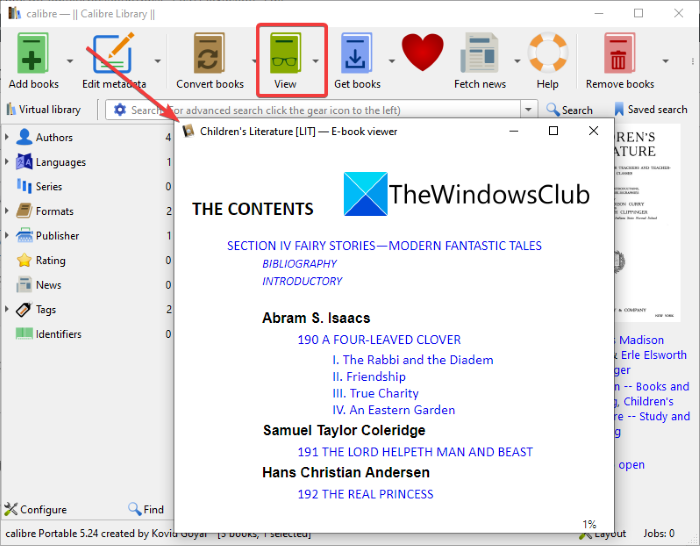This screenshot has height=546, width=700.
Task: Click the Add books icon
Action: (33, 53)
